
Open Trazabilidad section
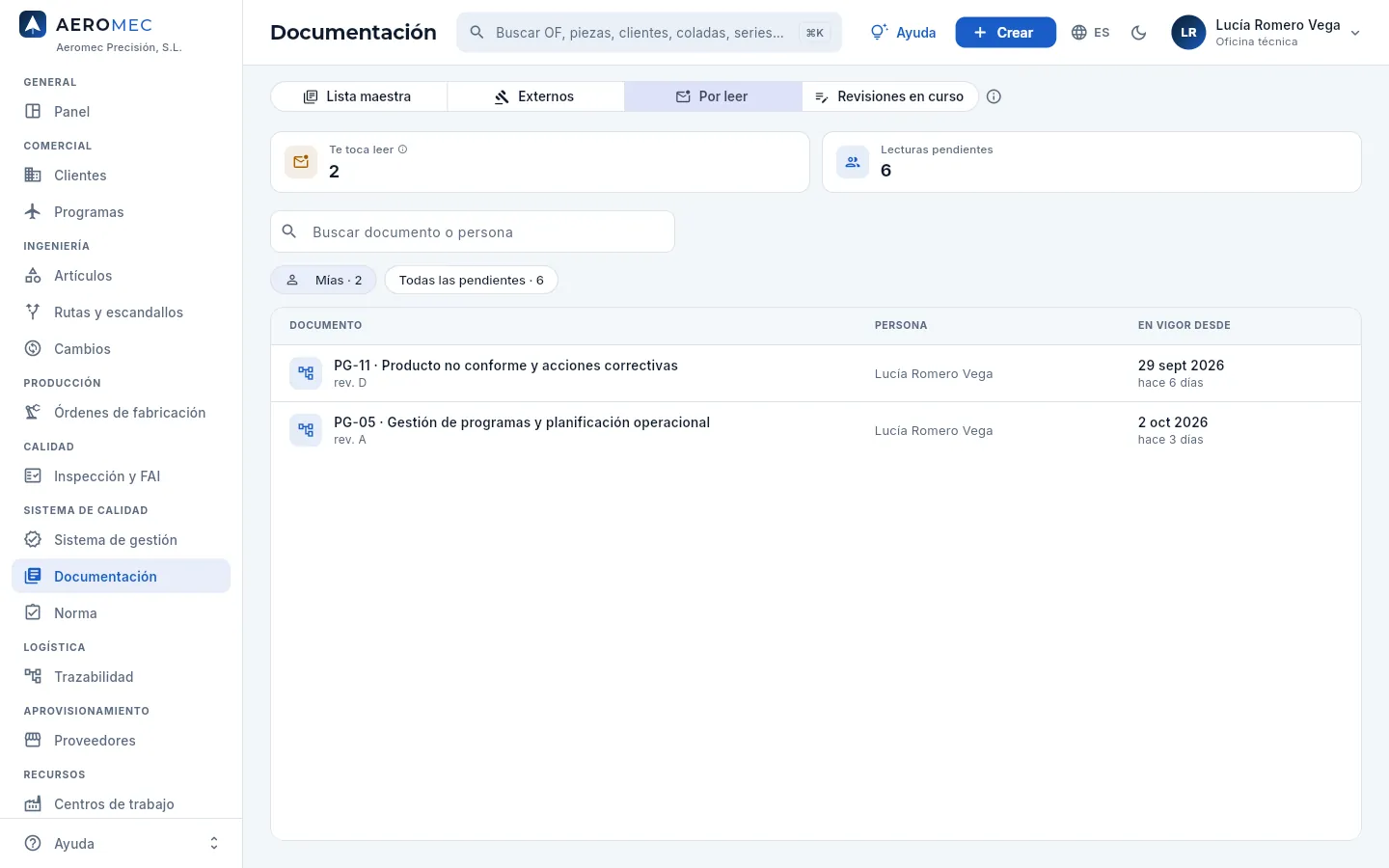tap(121, 677)
